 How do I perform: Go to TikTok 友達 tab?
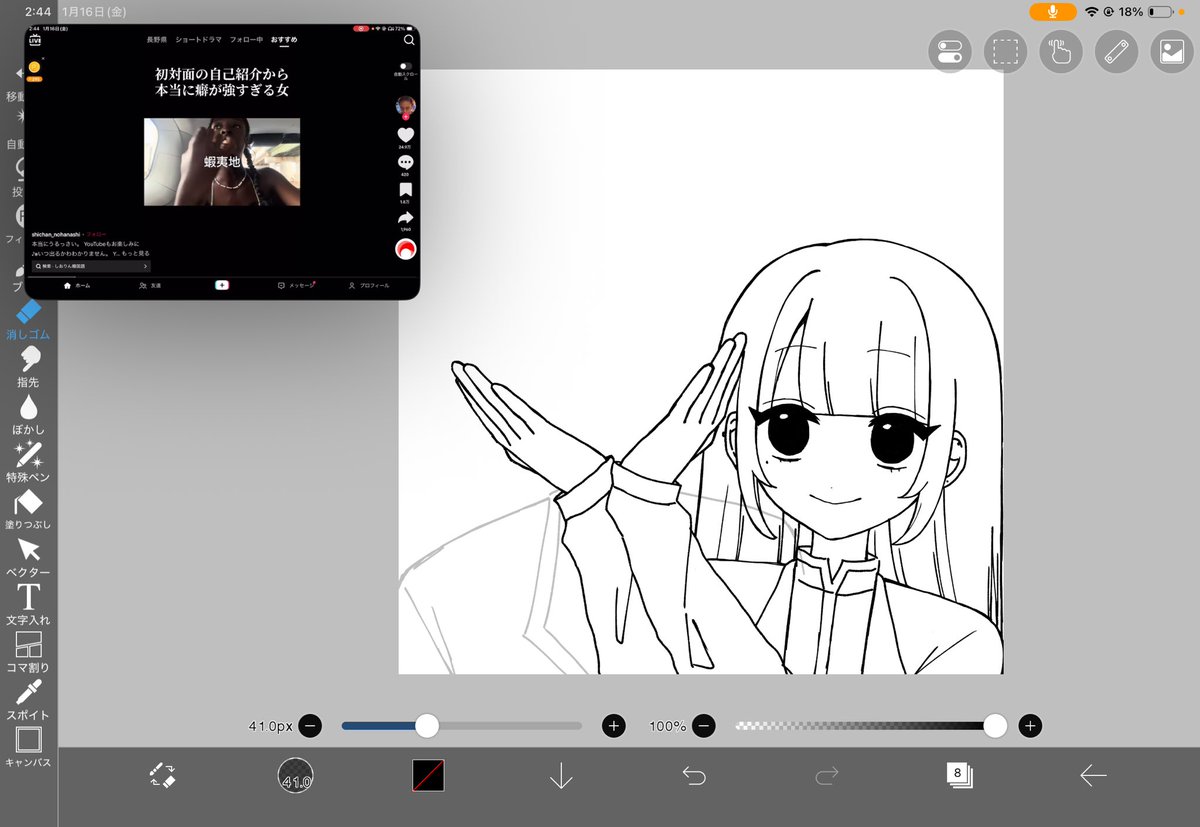click(x=150, y=285)
